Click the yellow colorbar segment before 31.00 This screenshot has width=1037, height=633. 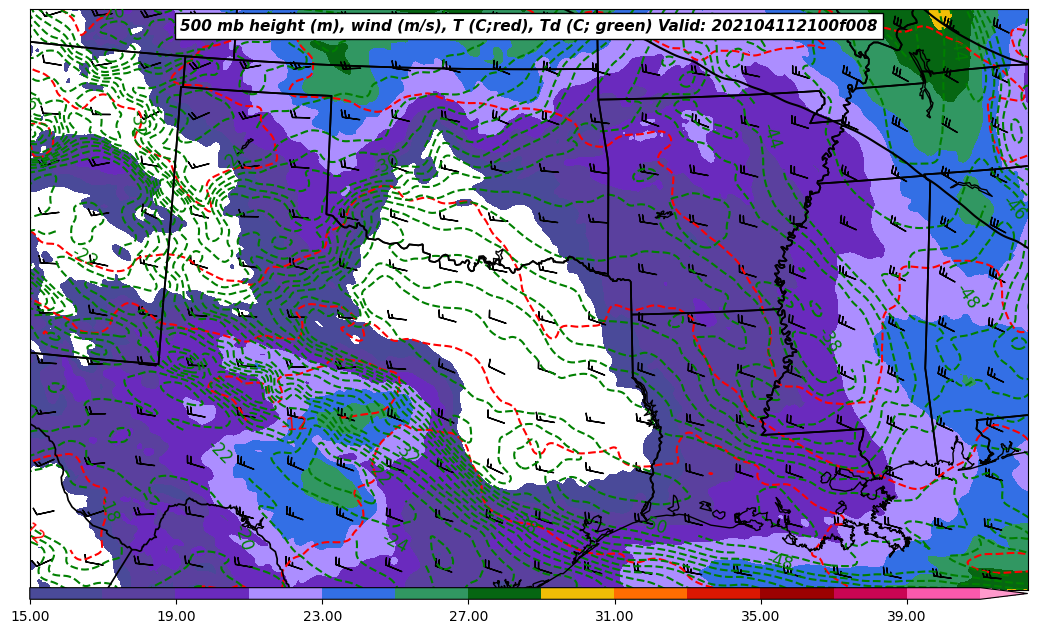click(577, 593)
